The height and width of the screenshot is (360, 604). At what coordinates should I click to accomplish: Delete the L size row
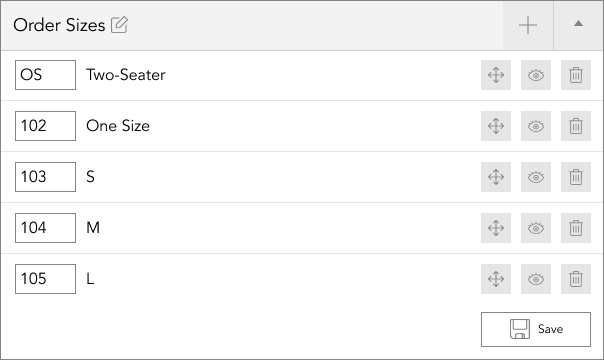pos(575,279)
